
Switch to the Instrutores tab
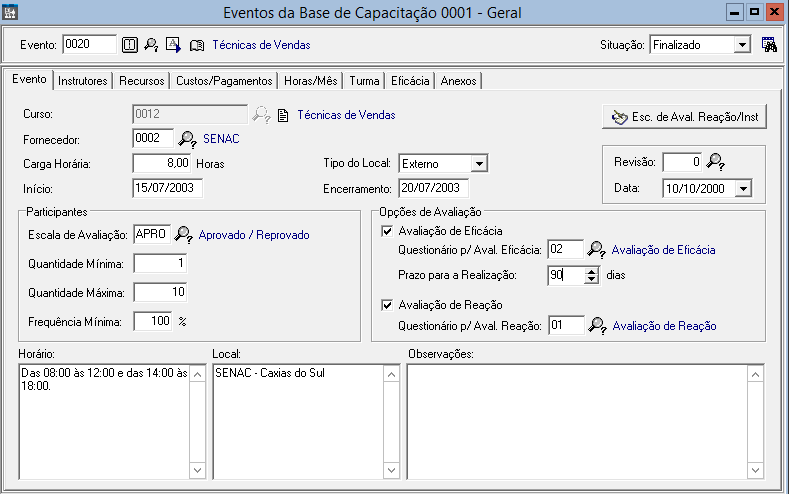[82, 81]
